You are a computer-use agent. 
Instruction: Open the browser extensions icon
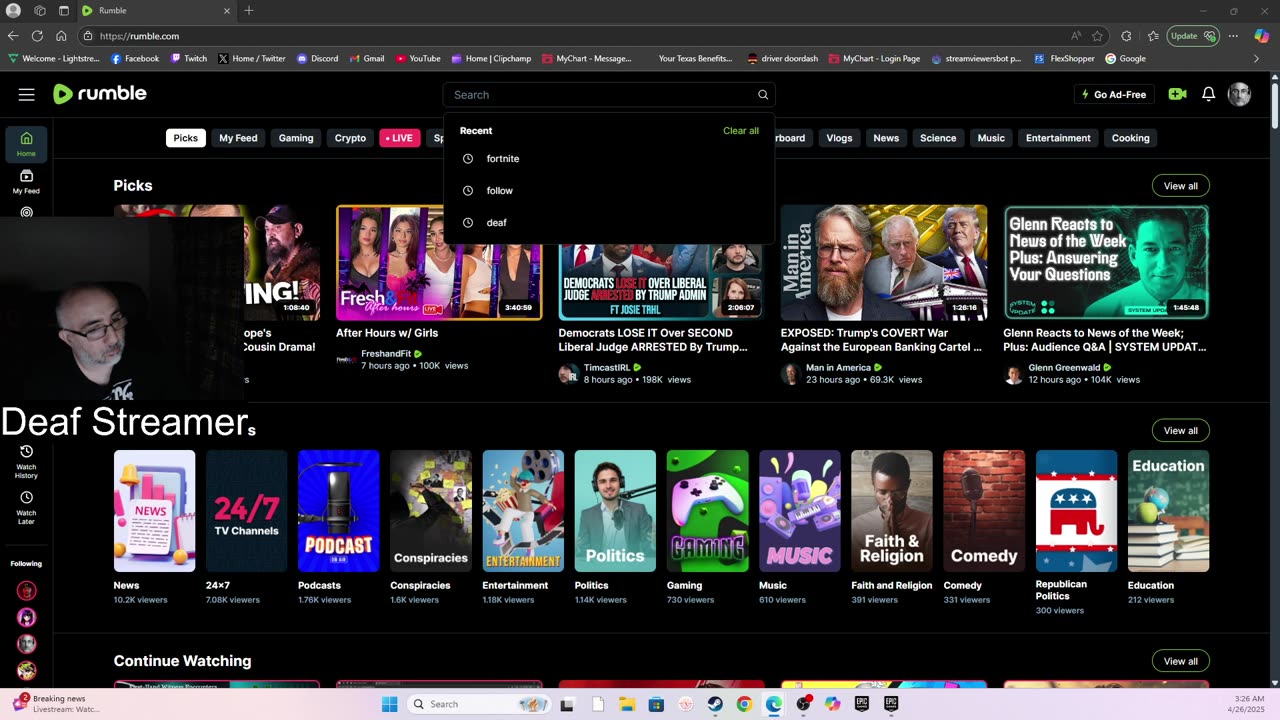click(x=1126, y=36)
